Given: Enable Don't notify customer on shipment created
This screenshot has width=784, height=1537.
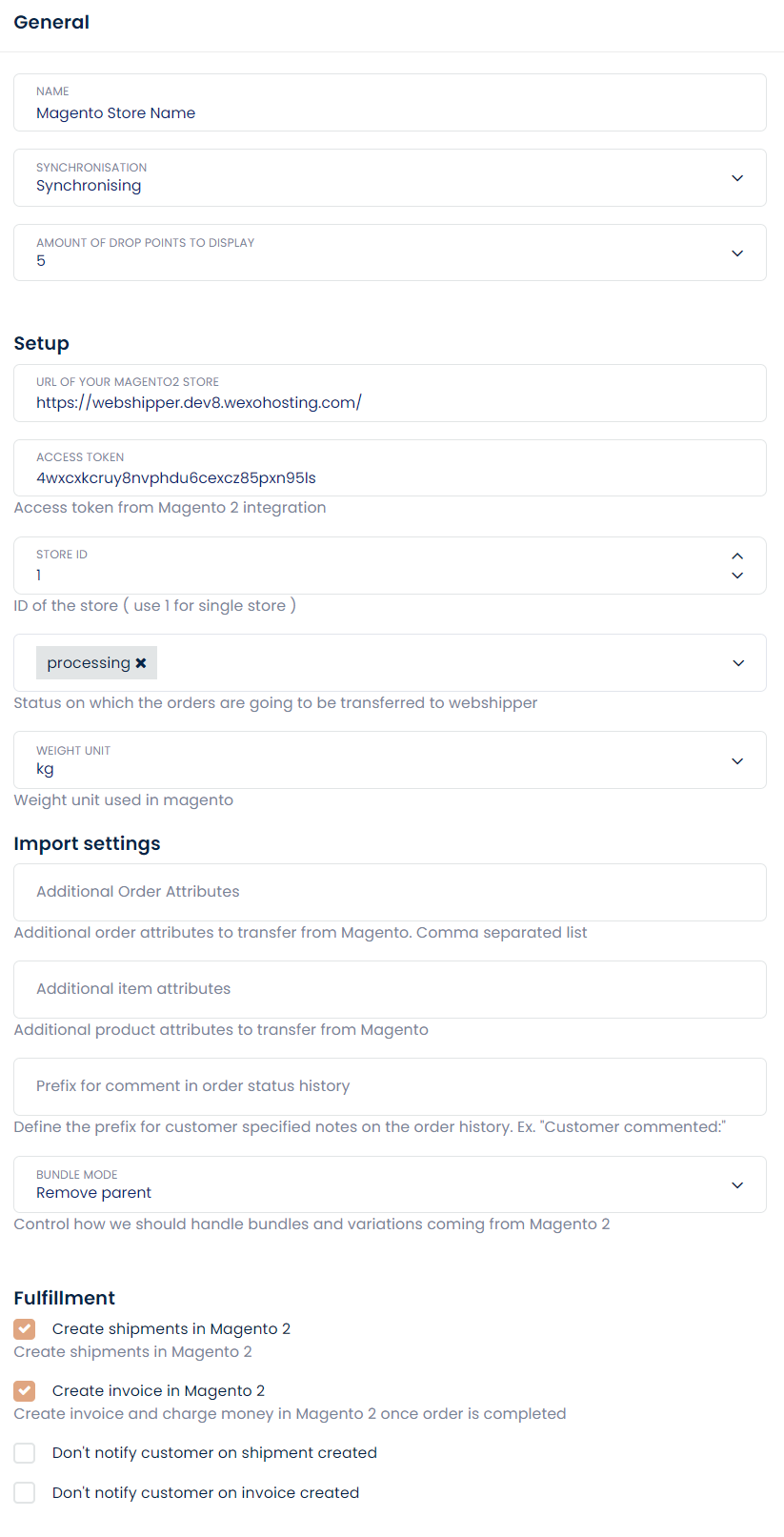Looking at the screenshot, I should pos(25,1453).
